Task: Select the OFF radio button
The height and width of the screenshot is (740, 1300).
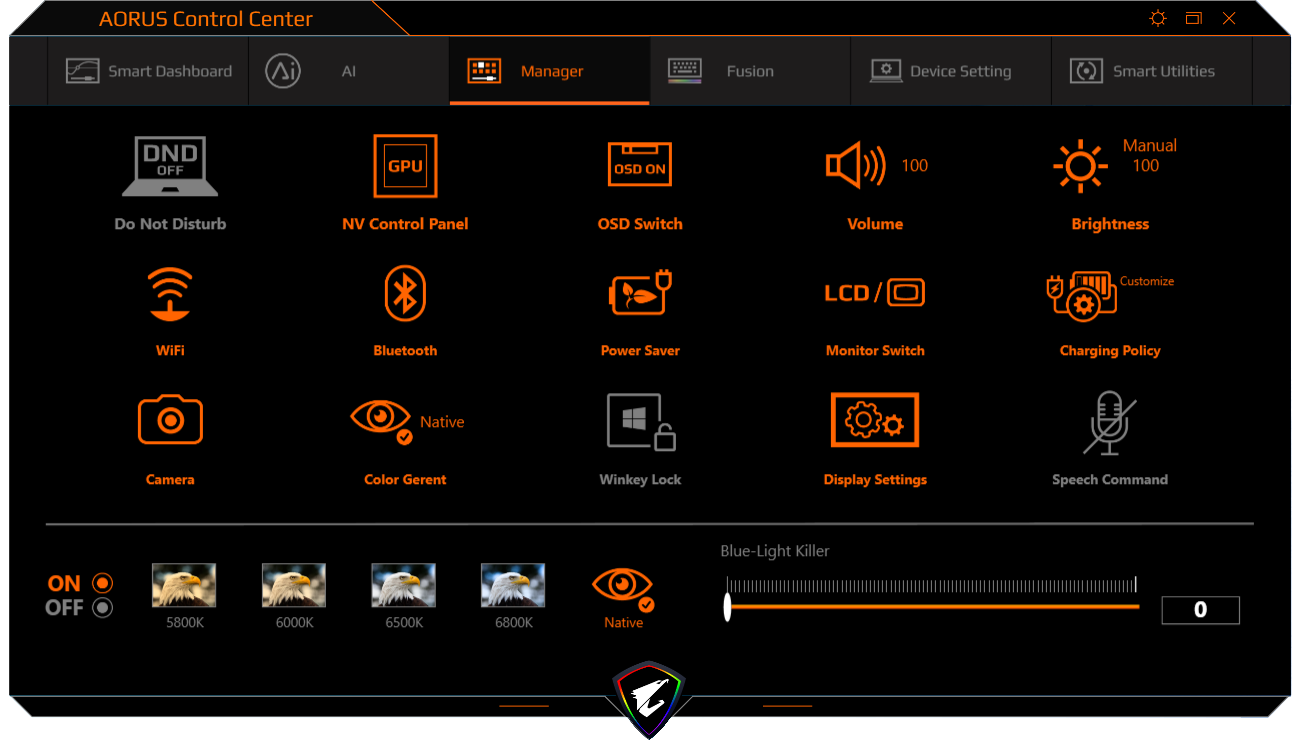Action: [x=102, y=607]
